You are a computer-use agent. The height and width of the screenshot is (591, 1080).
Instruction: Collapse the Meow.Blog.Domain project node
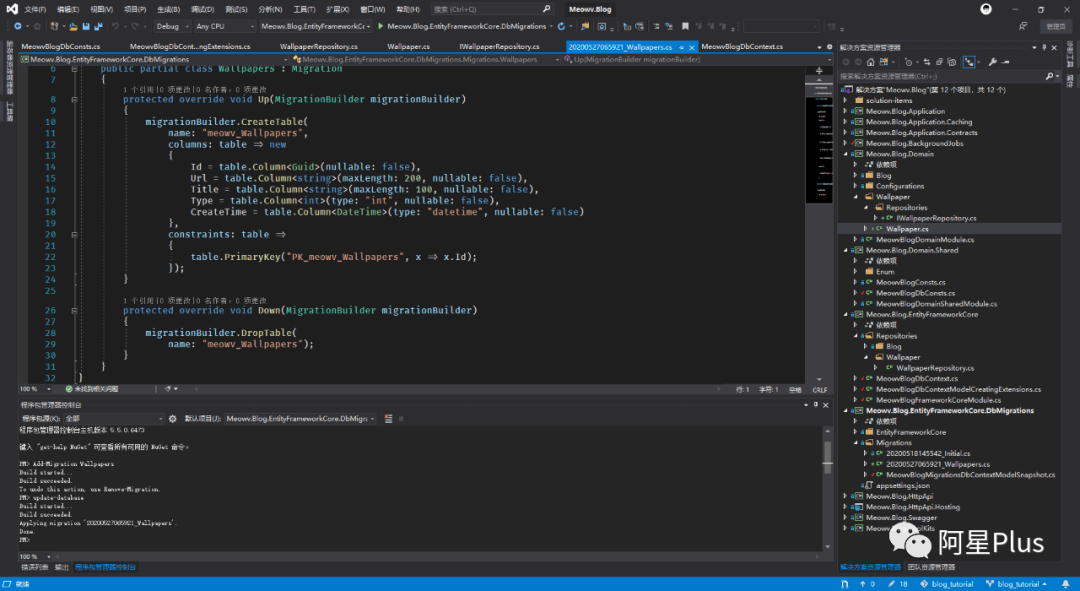[845, 154]
